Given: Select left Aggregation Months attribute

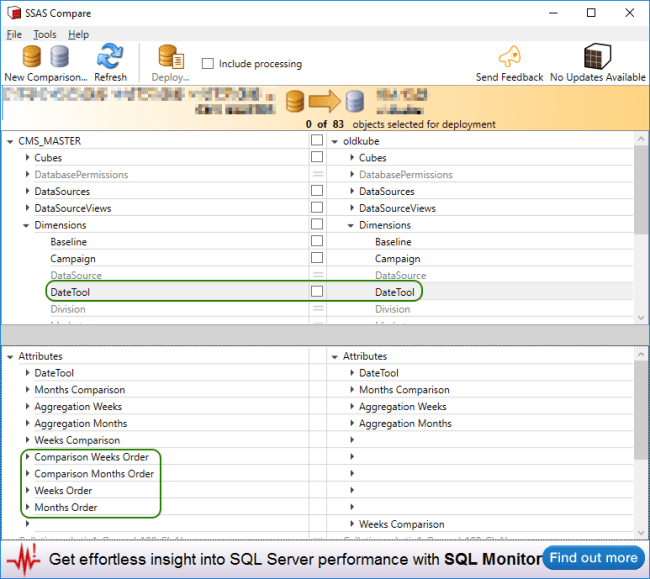Looking at the screenshot, I should point(81,424).
